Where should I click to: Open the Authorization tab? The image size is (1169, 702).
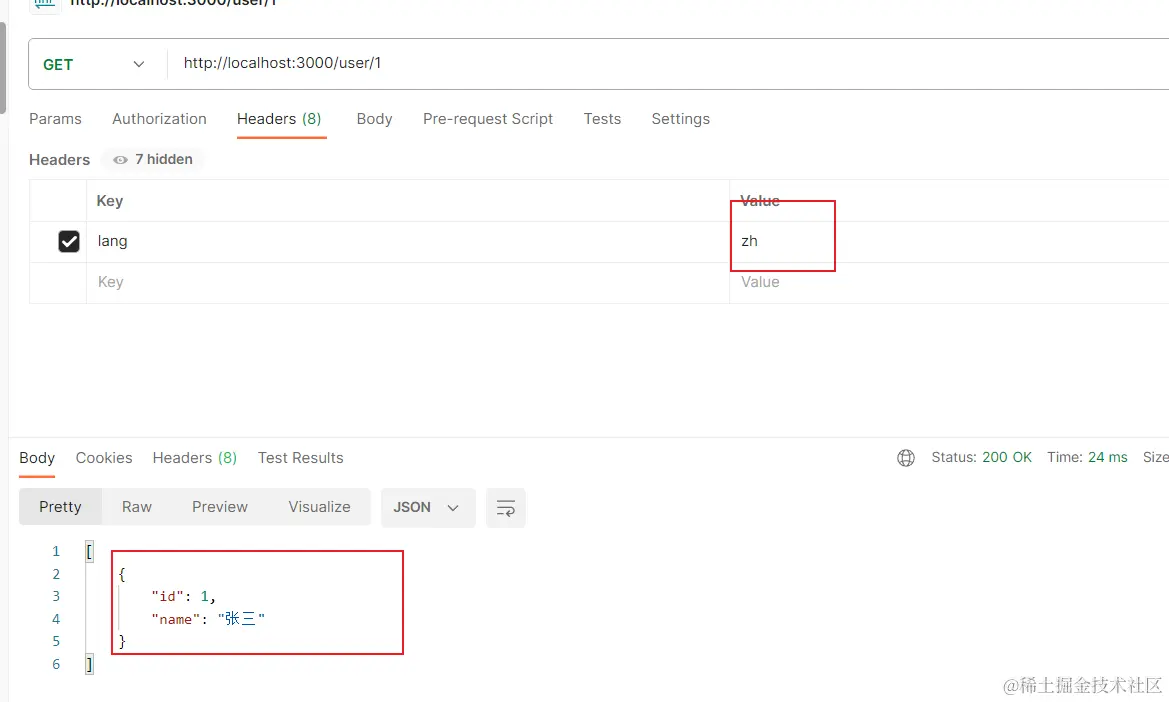[x=159, y=119]
